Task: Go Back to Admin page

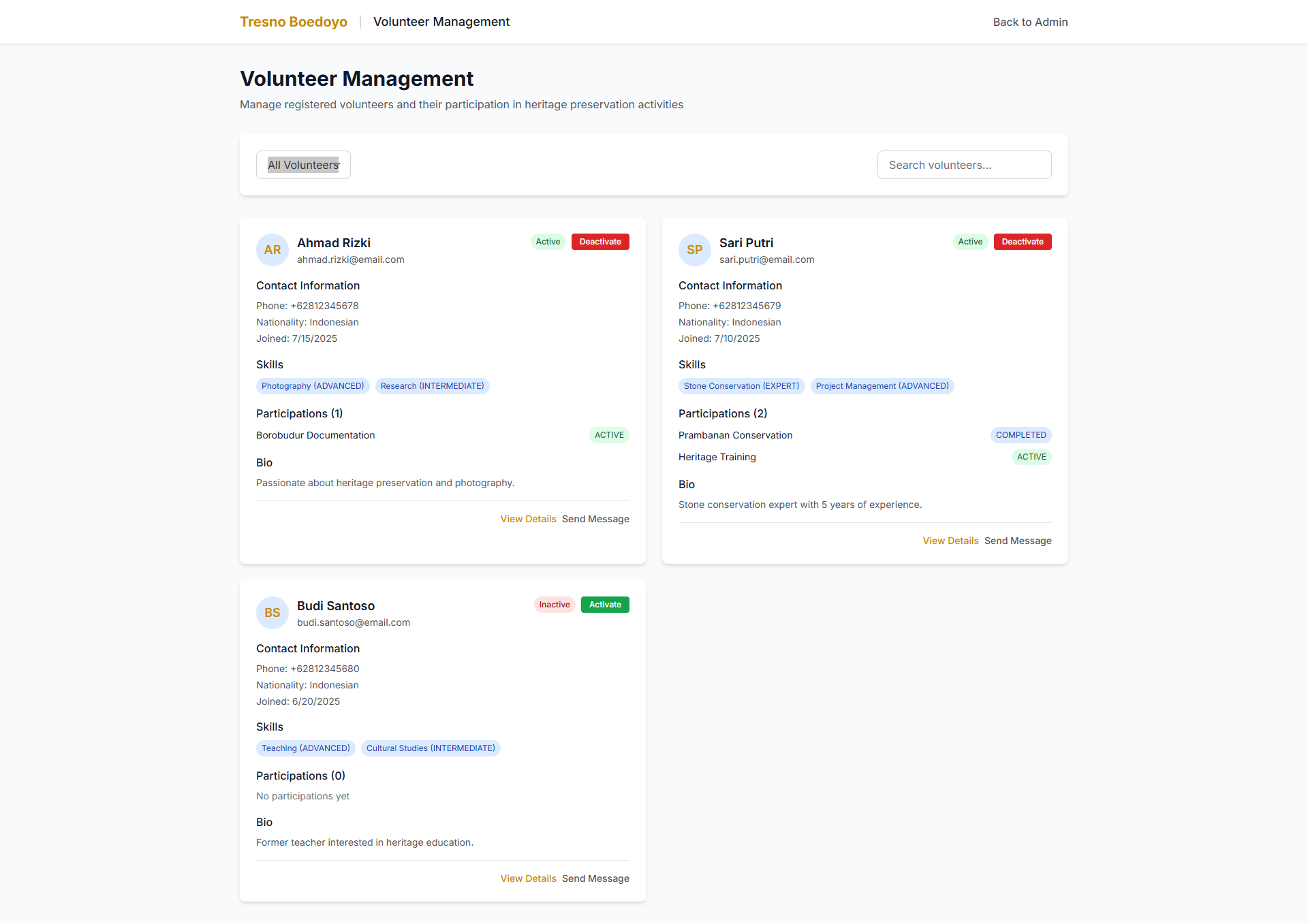Action: 1029,22
